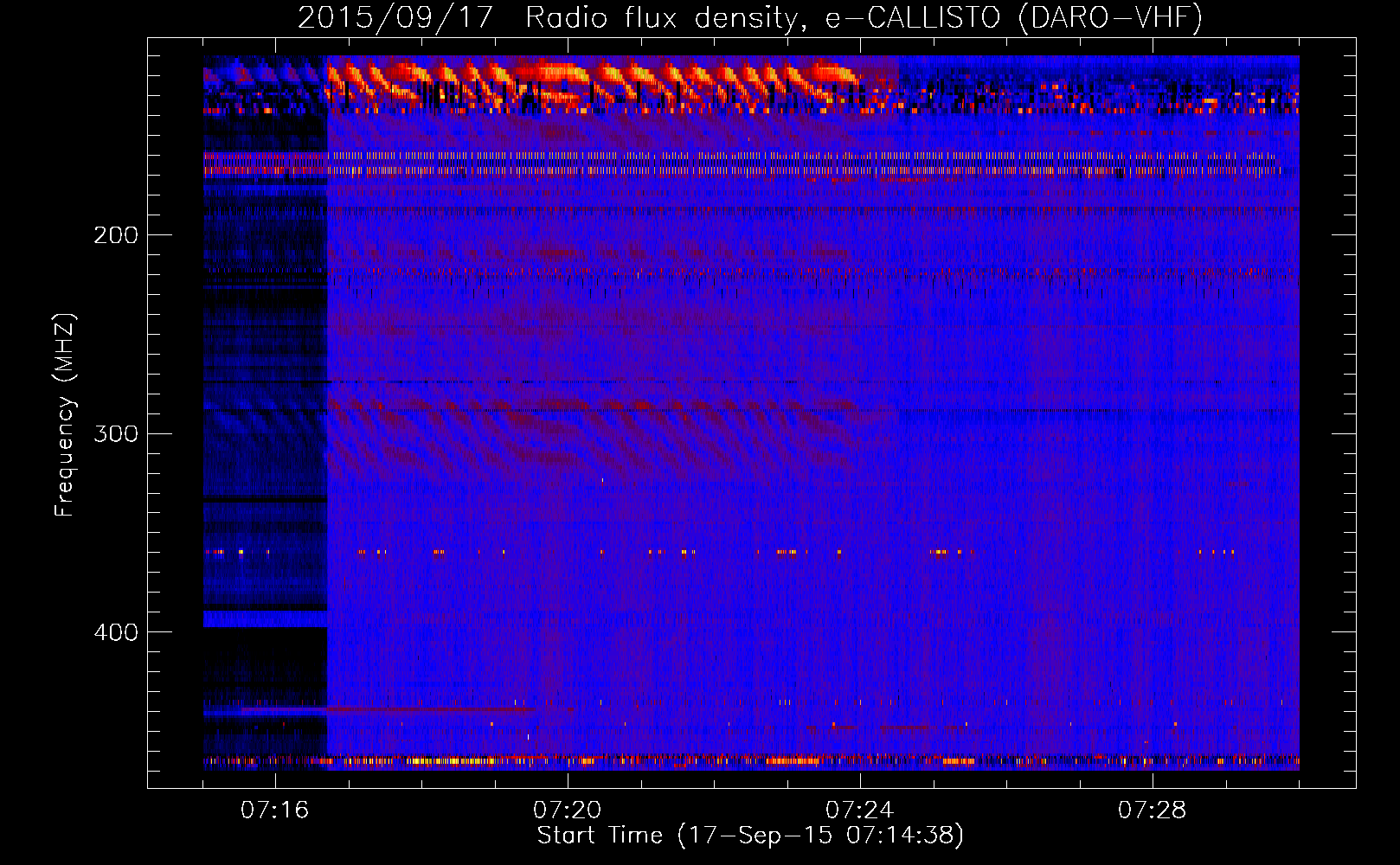
Task: Click the 300 frequency tick label
Action: point(116,433)
